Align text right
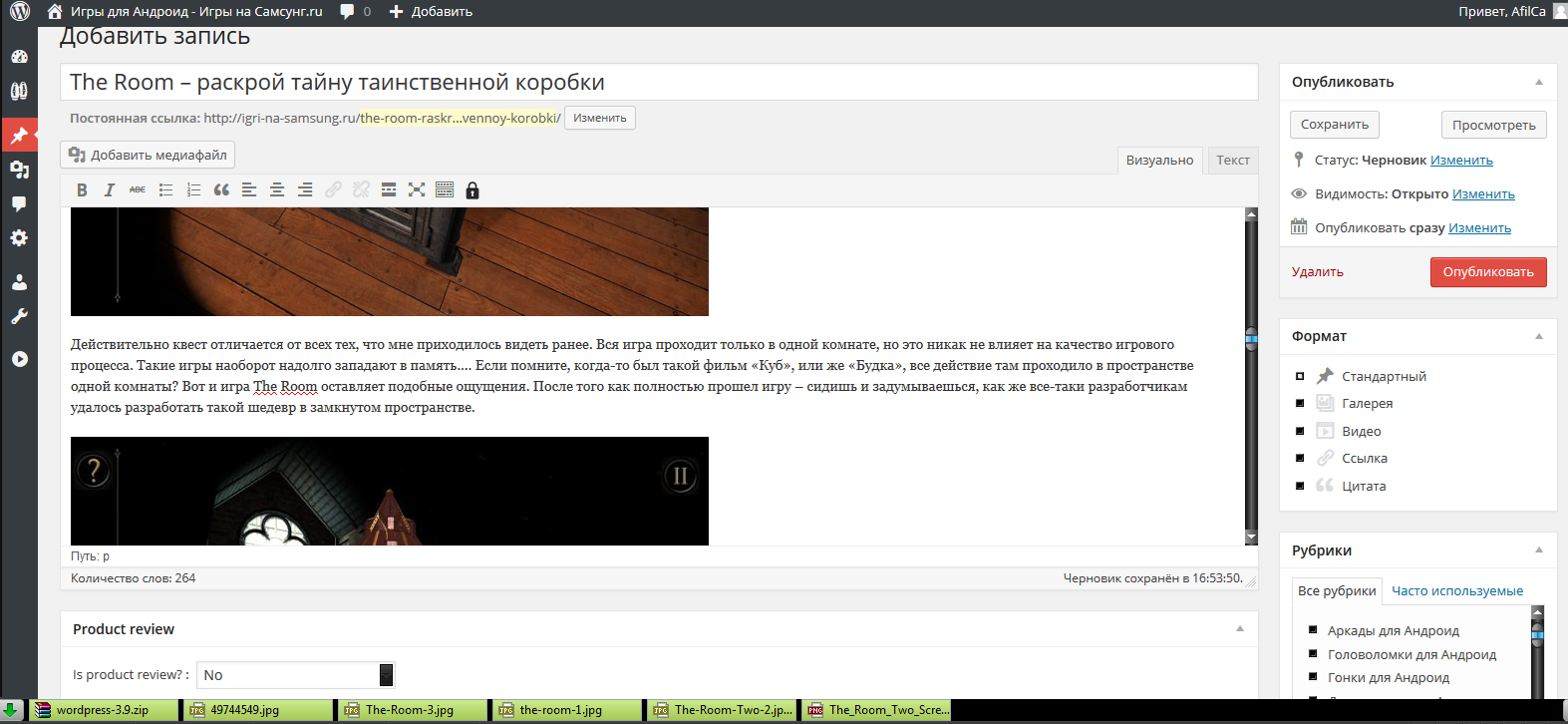Image resolution: width=1568 pixels, height=724 pixels. tap(305, 189)
